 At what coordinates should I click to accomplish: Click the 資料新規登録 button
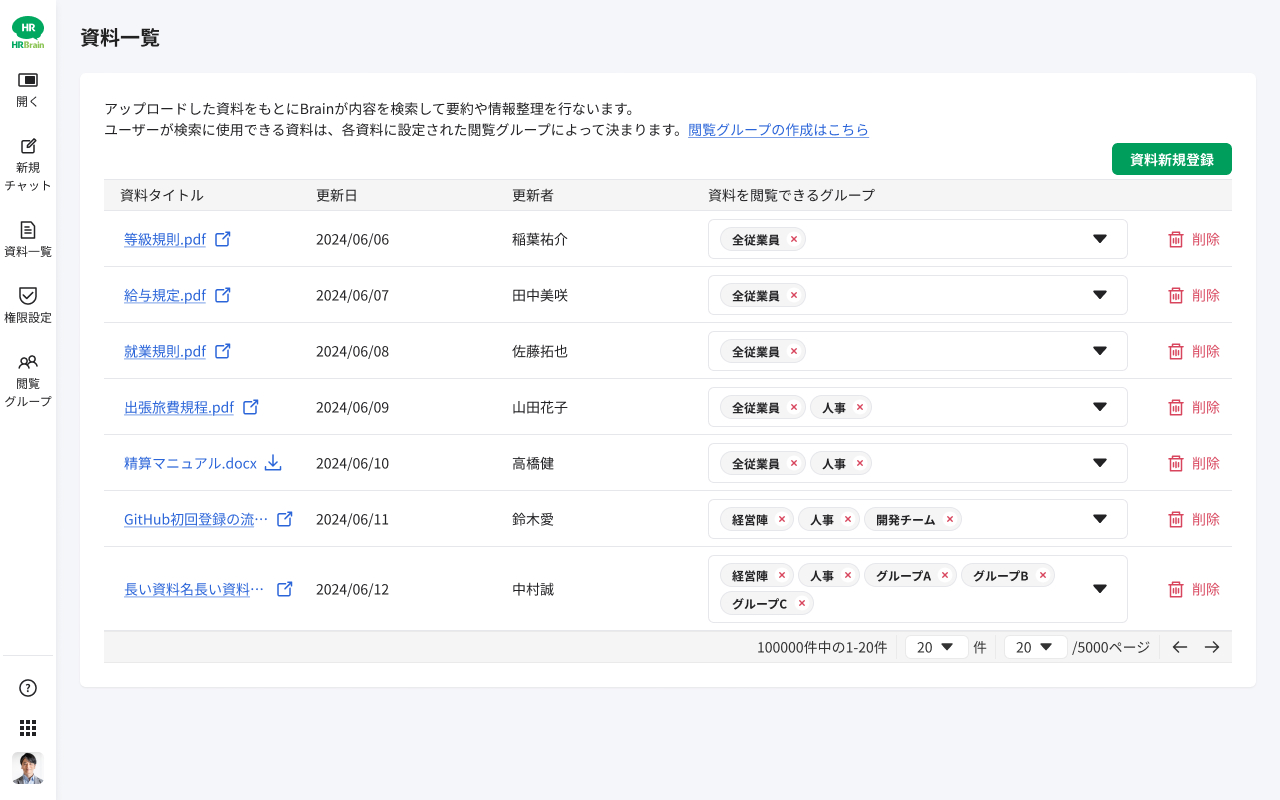pos(1171,159)
